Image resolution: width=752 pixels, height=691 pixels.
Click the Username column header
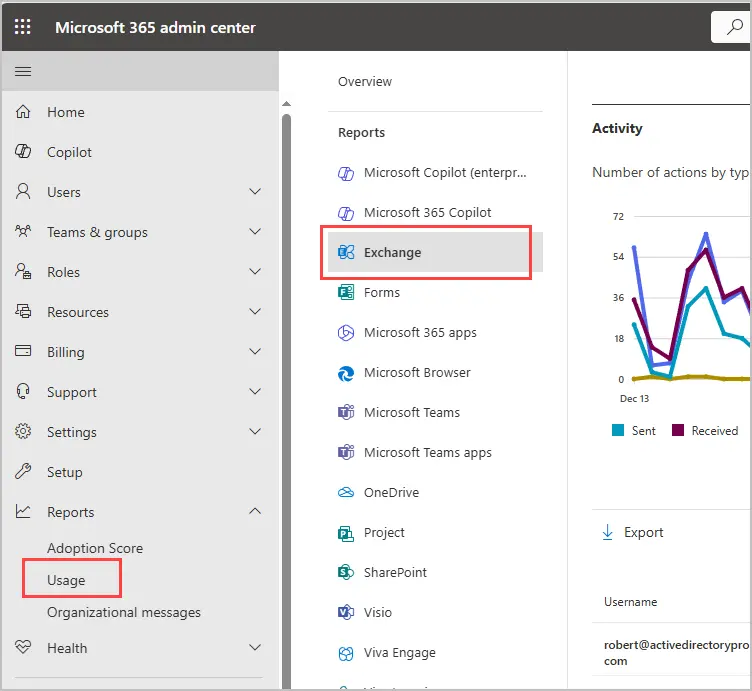point(630,602)
